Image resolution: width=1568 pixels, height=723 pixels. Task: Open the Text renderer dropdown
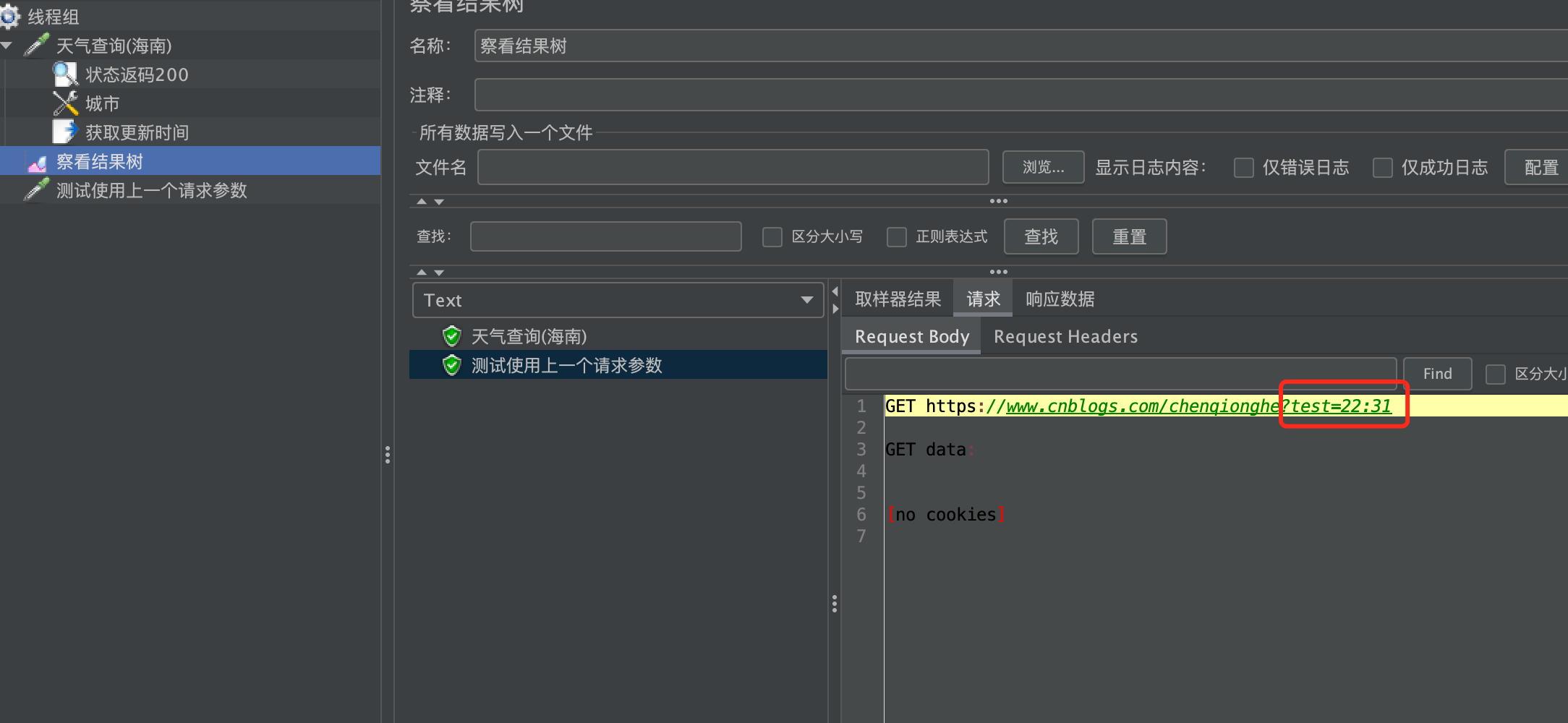click(618, 300)
